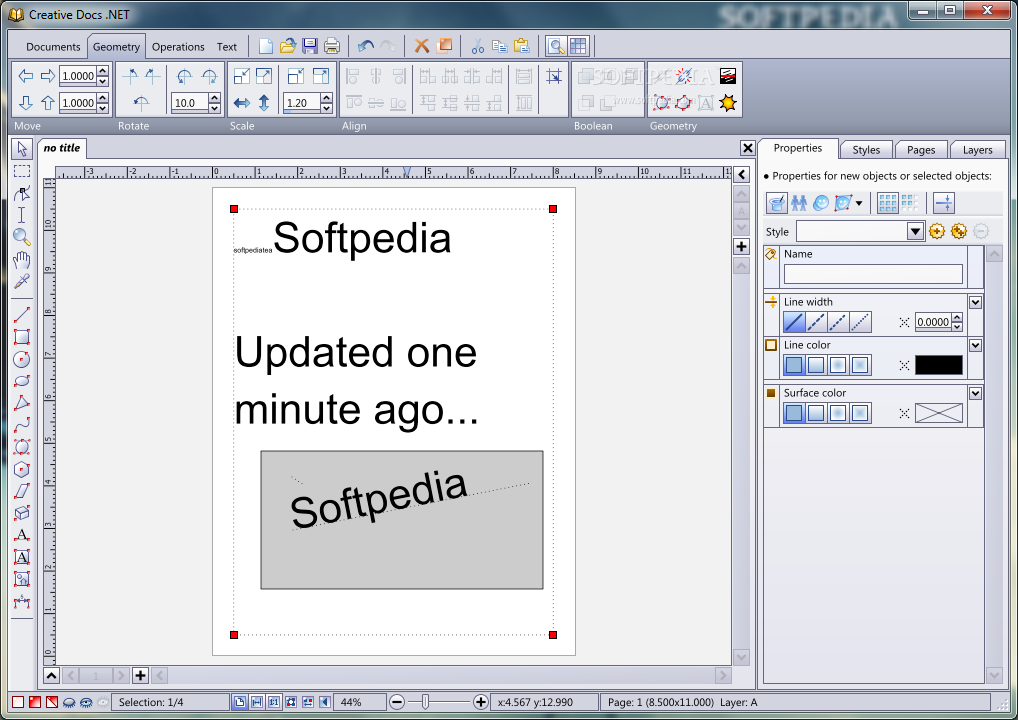The height and width of the screenshot is (720, 1018).
Task: Choose the dimension measurement tool
Action: coord(22,601)
